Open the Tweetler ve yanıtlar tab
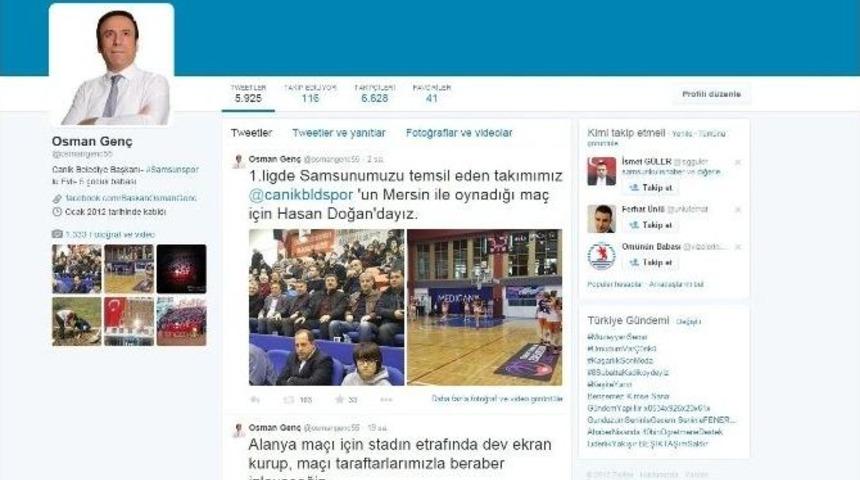This screenshot has width=860, height=480. pyautogui.click(x=338, y=133)
